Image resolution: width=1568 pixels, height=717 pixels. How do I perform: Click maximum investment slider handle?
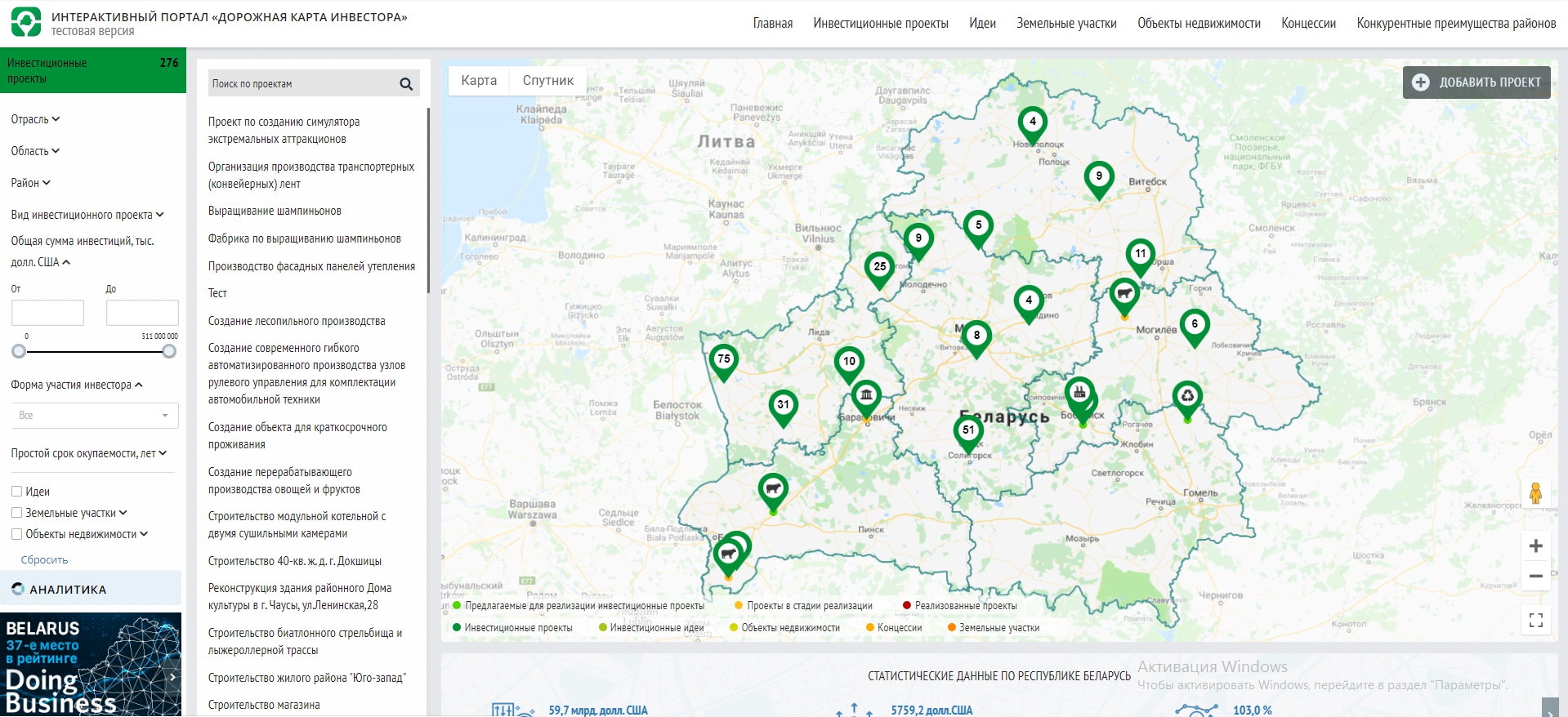[169, 351]
